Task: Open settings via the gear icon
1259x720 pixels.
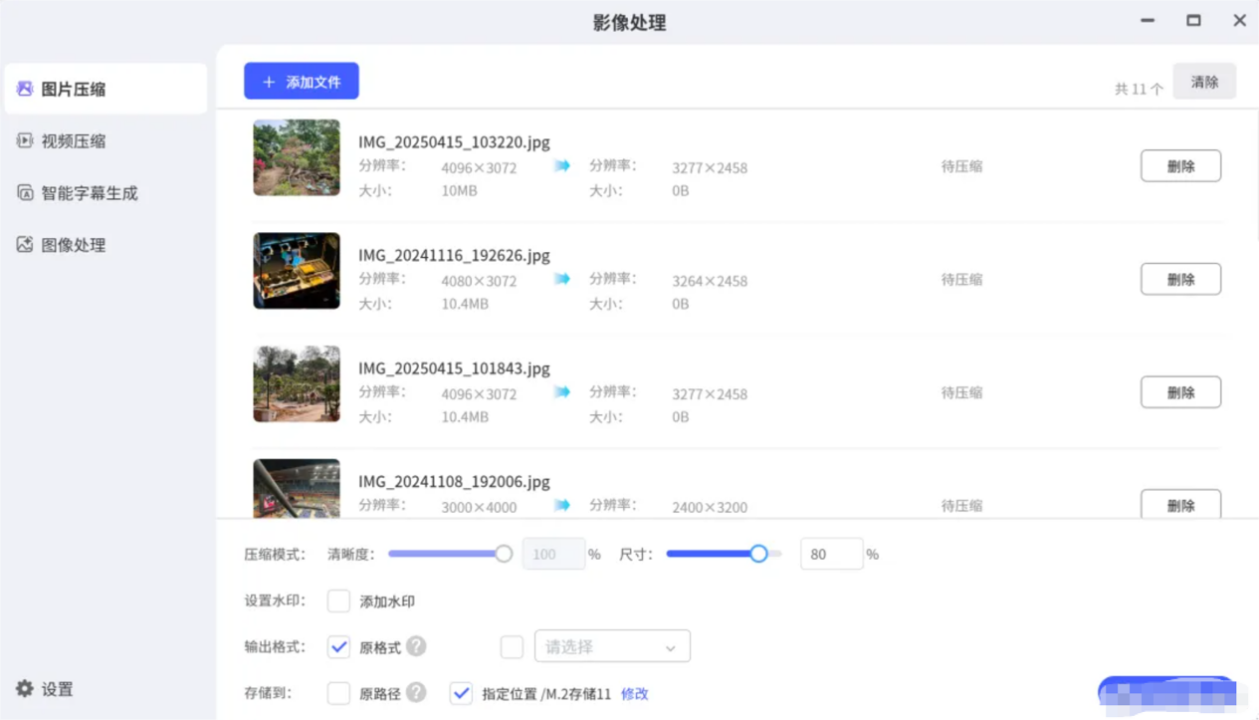Action: tap(25, 688)
